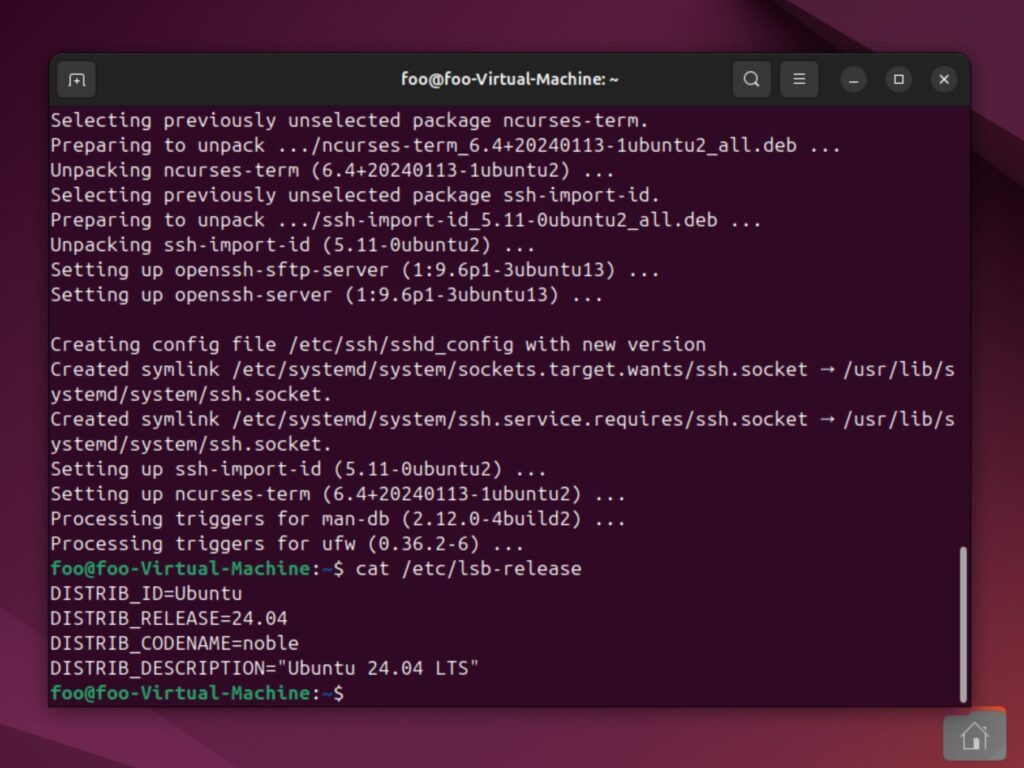Close the terminal window
1024x768 pixels.
(944, 79)
